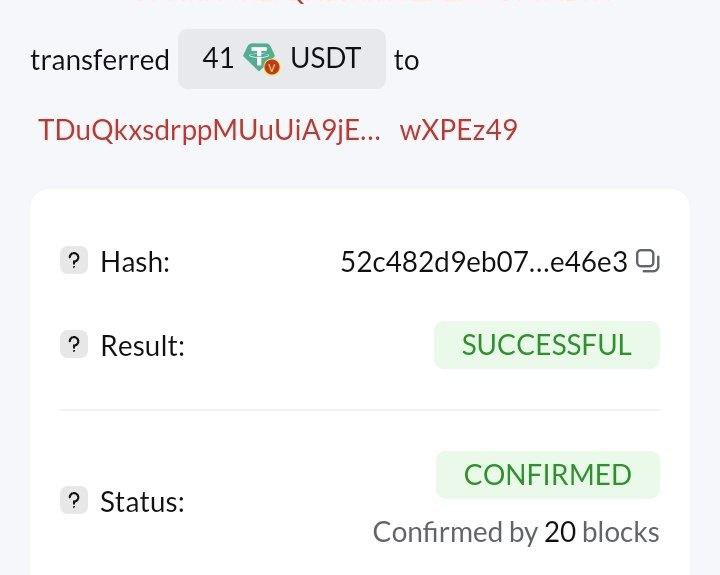Screen dimensions: 720x575
Task: Click the partially hidden sender address at top
Action: 360,4
